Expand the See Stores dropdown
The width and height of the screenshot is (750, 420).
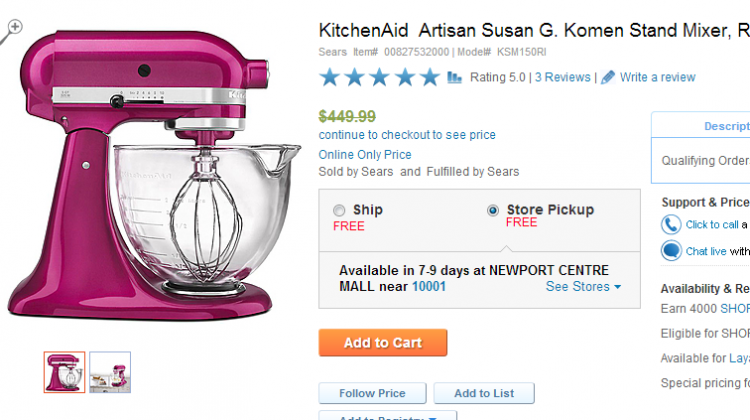click(x=584, y=287)
